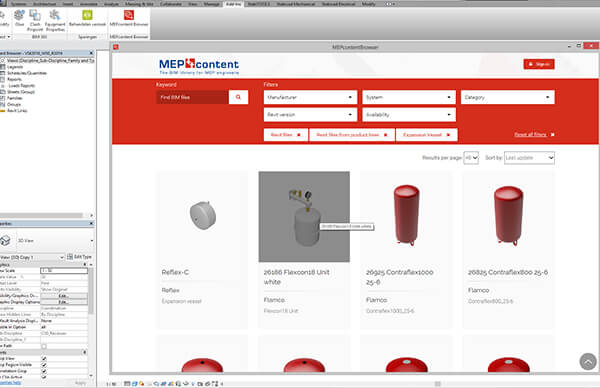Open the Revit version filter dropdown

pos(310,114)
